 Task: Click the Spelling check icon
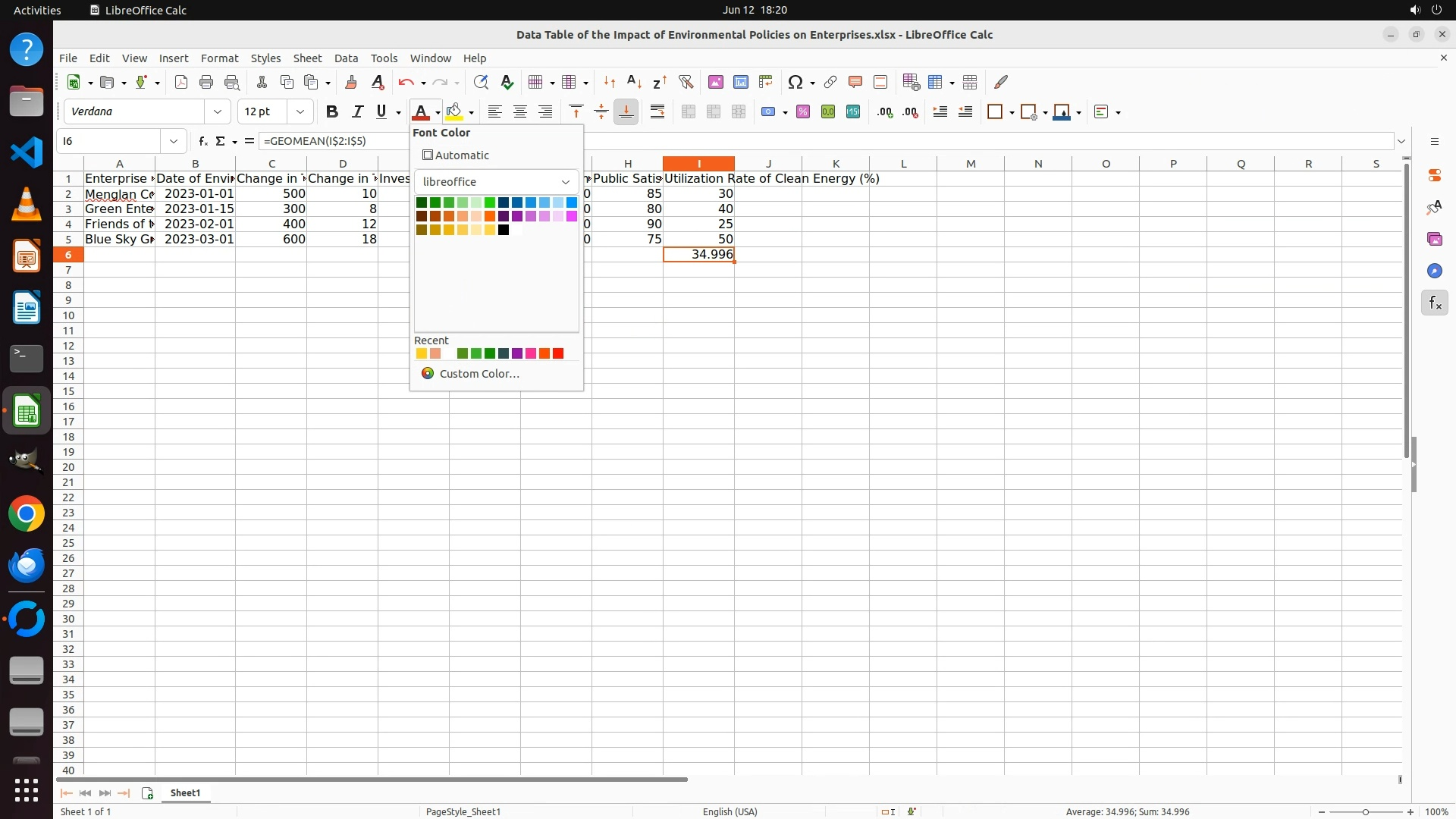[x=507, y=82]
